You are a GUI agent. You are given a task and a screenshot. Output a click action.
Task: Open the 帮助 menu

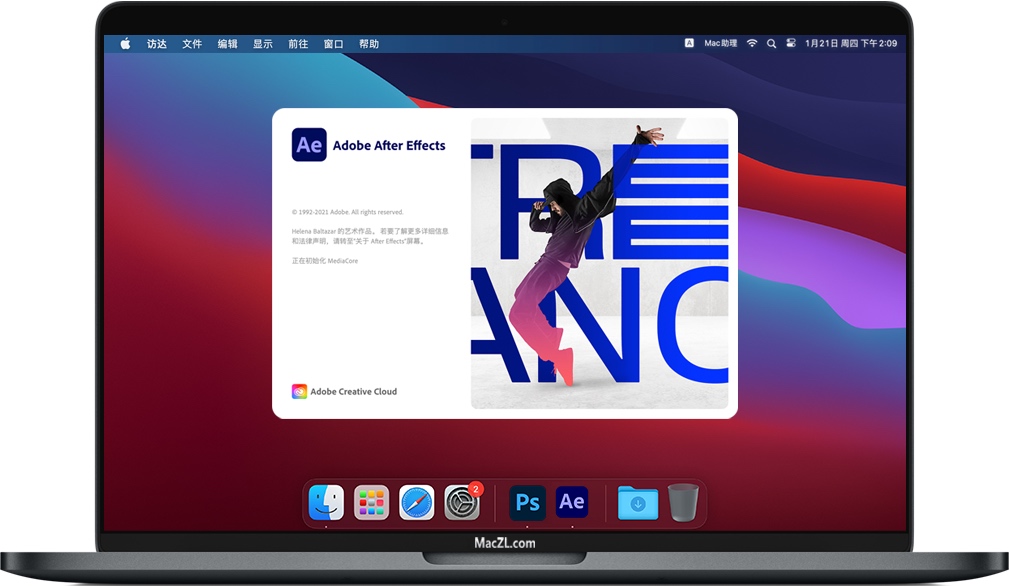[x=369, y=43]
